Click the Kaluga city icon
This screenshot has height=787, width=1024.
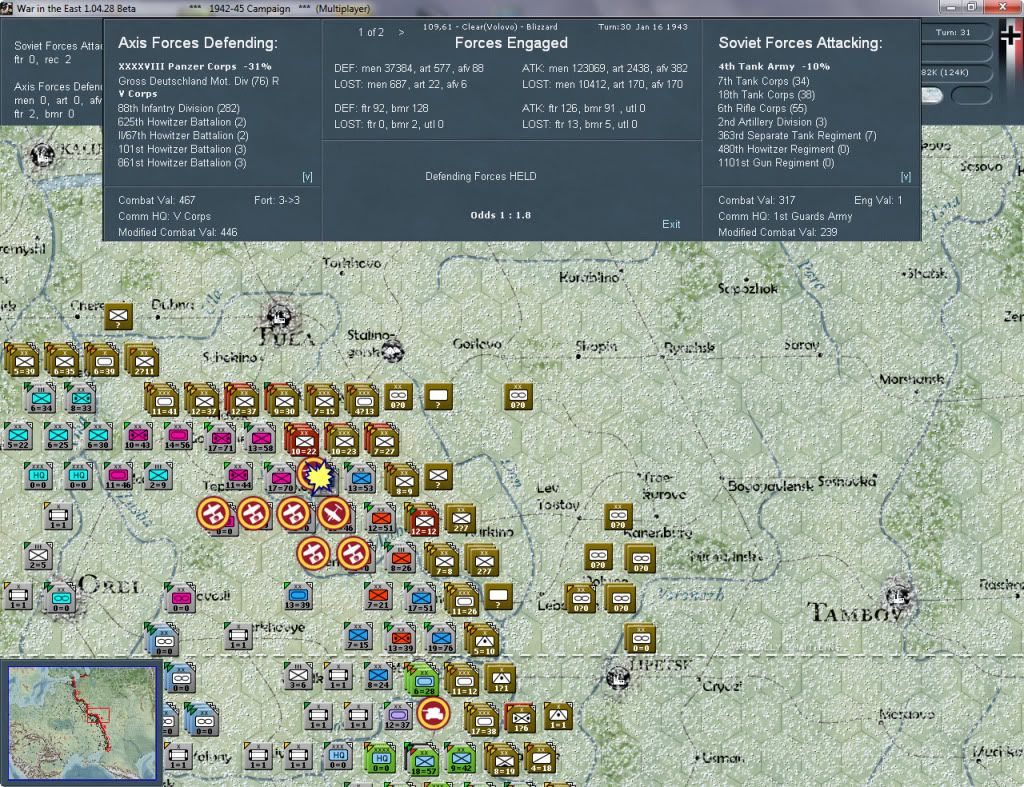pos(42,155)
